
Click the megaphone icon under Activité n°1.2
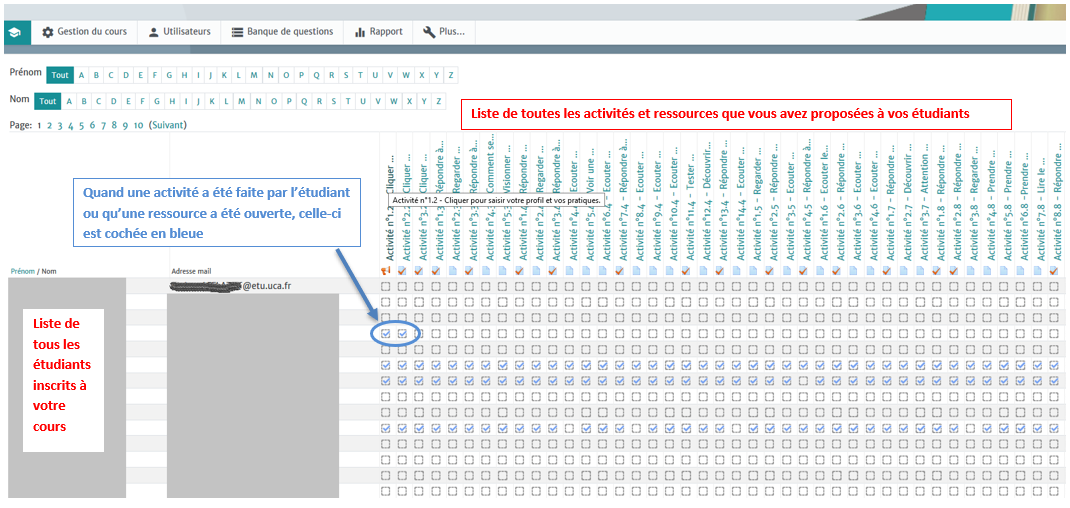click(386, 271)
